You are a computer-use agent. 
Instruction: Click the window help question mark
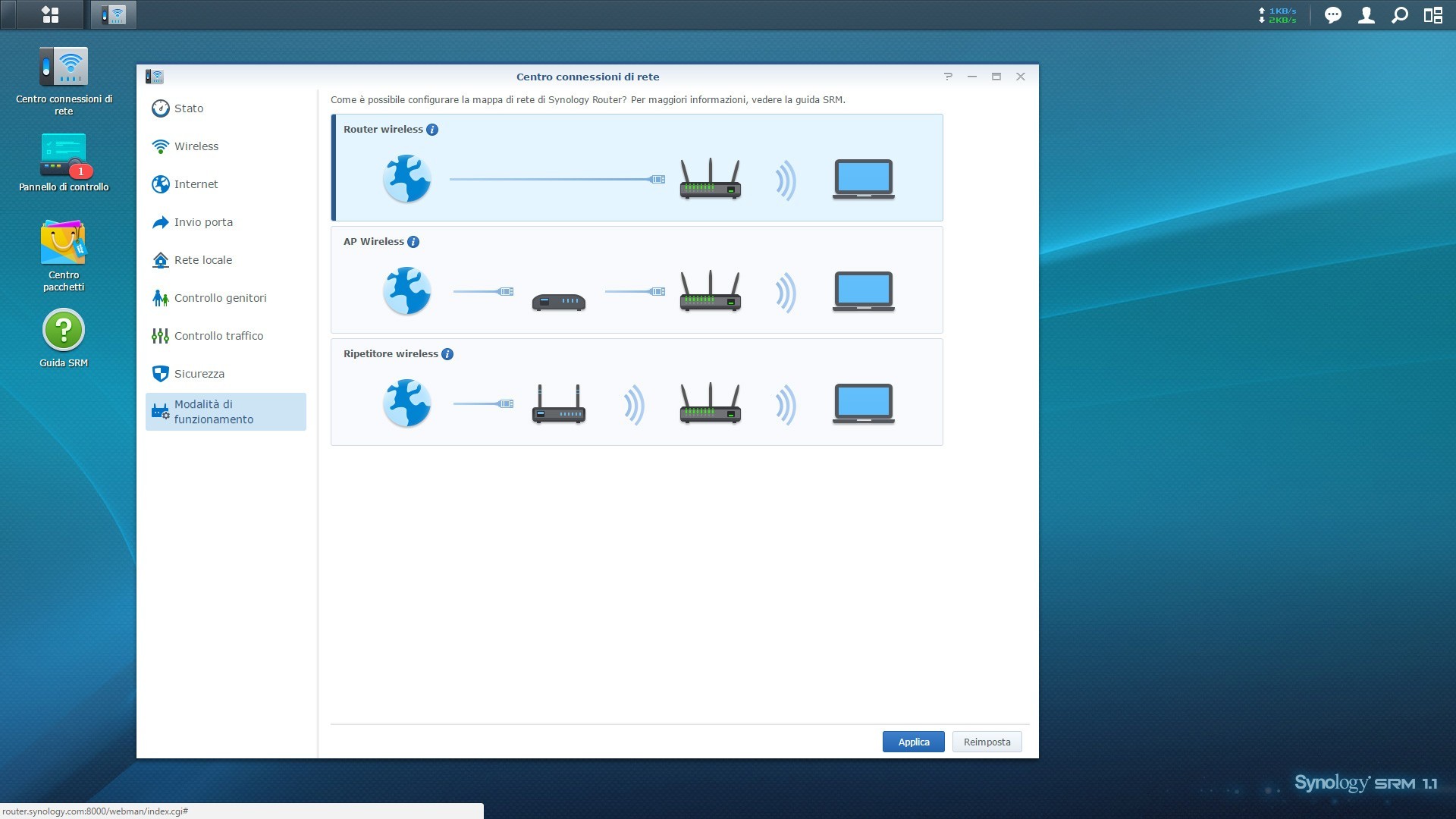point(948,77)
